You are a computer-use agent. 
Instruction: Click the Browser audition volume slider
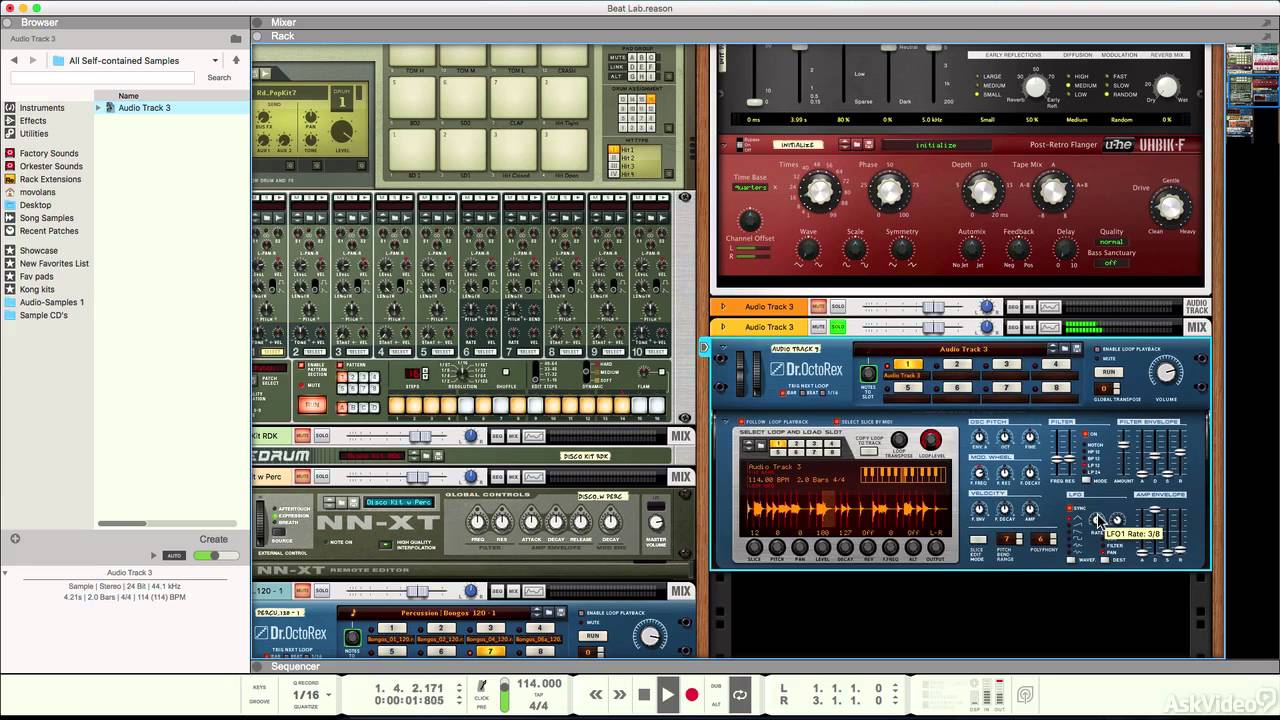point(216,555)
